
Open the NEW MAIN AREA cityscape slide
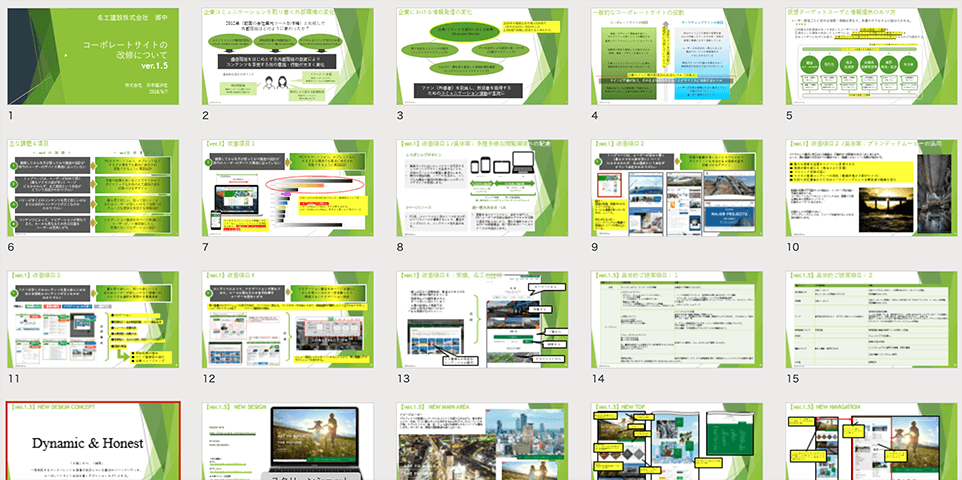[x=481, y=441]
